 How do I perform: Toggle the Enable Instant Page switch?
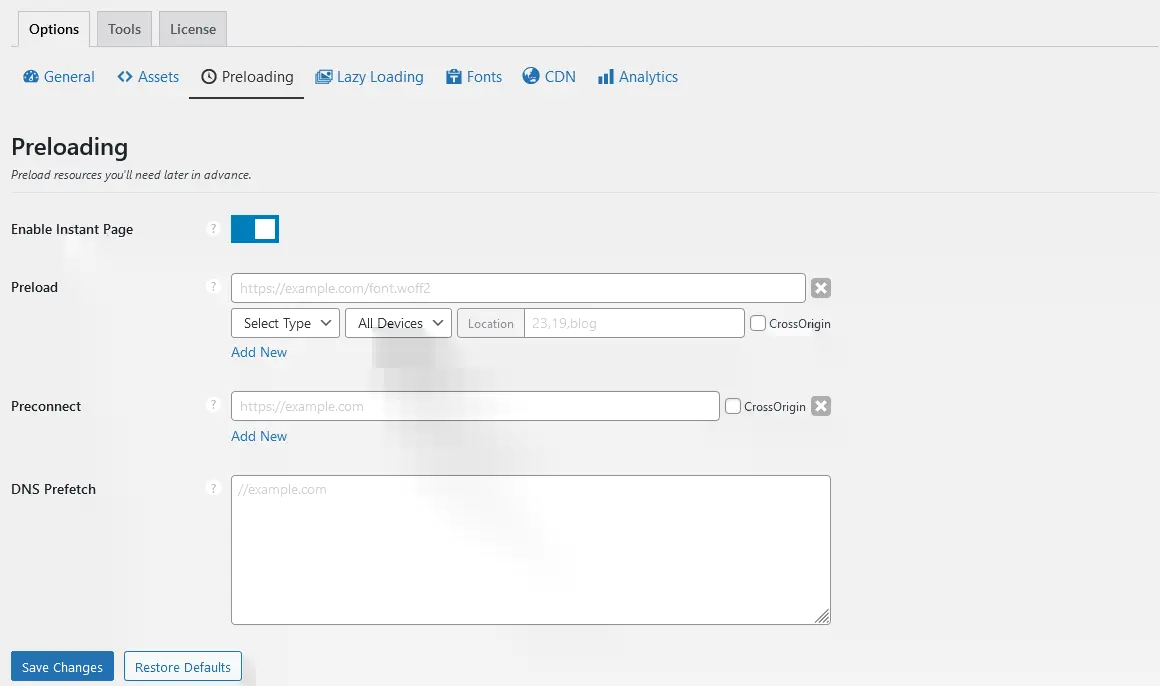point(255,229)
